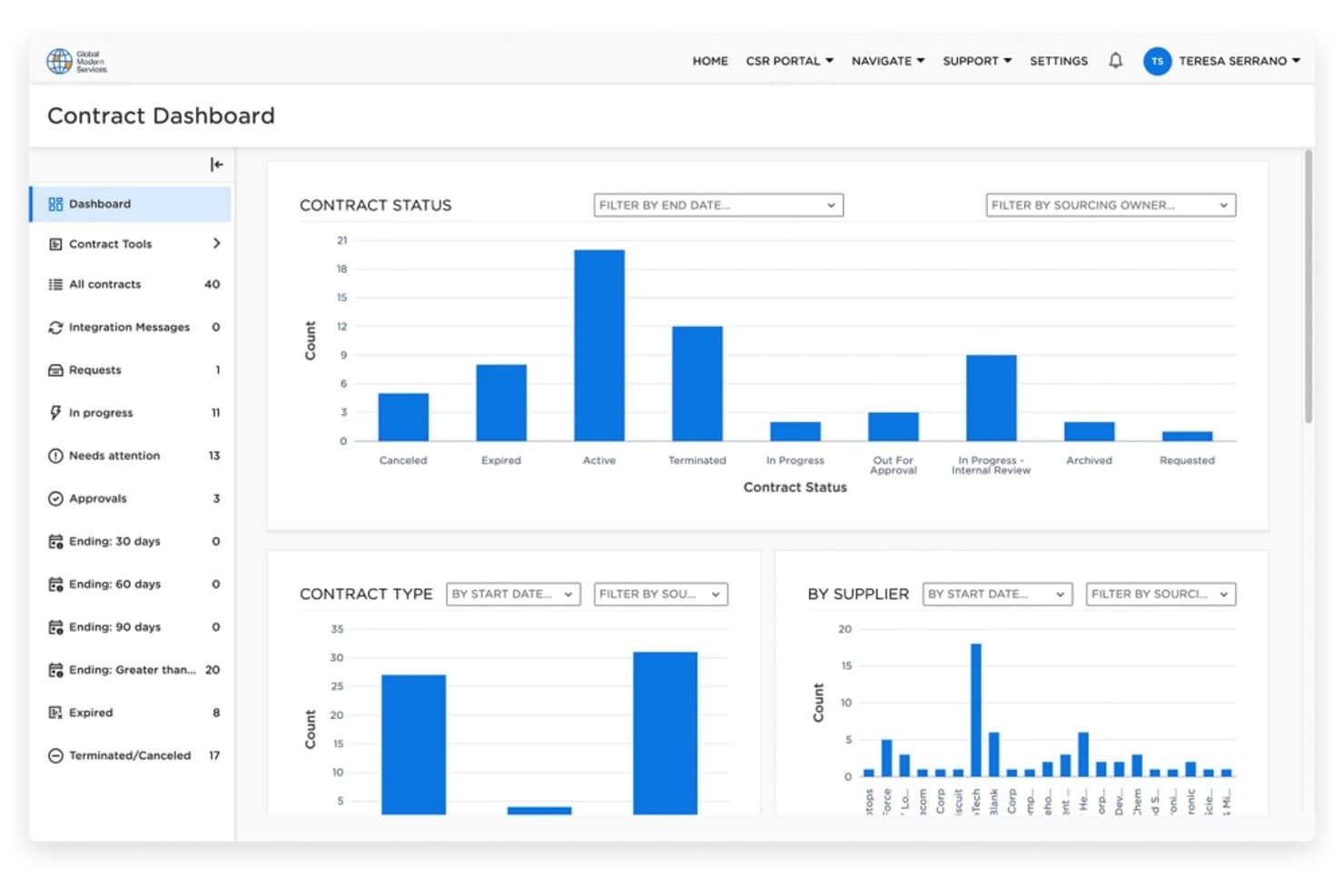Click the Global Modern Services globe logo

click(60, 61)
